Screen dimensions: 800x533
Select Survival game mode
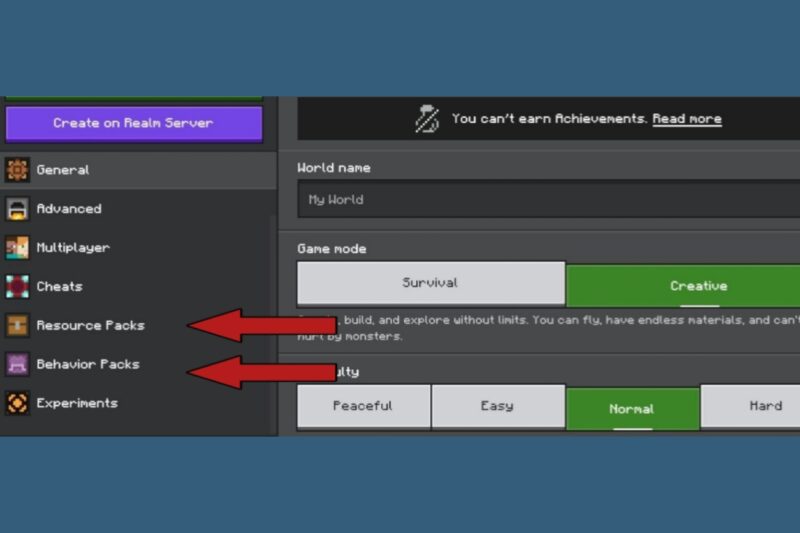click(431, 283)
